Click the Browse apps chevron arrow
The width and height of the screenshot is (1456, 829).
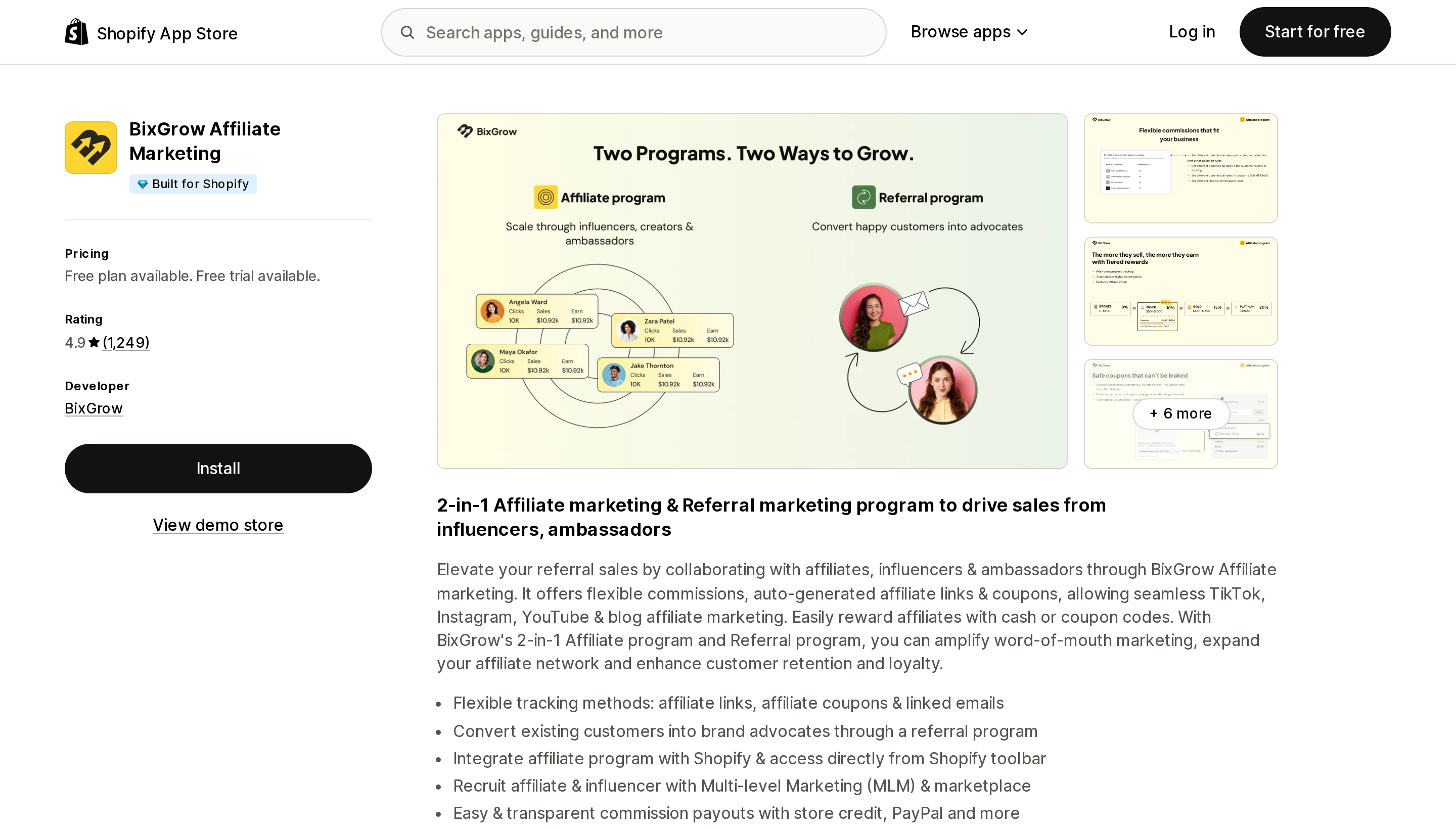click(x=1022, y=32)
